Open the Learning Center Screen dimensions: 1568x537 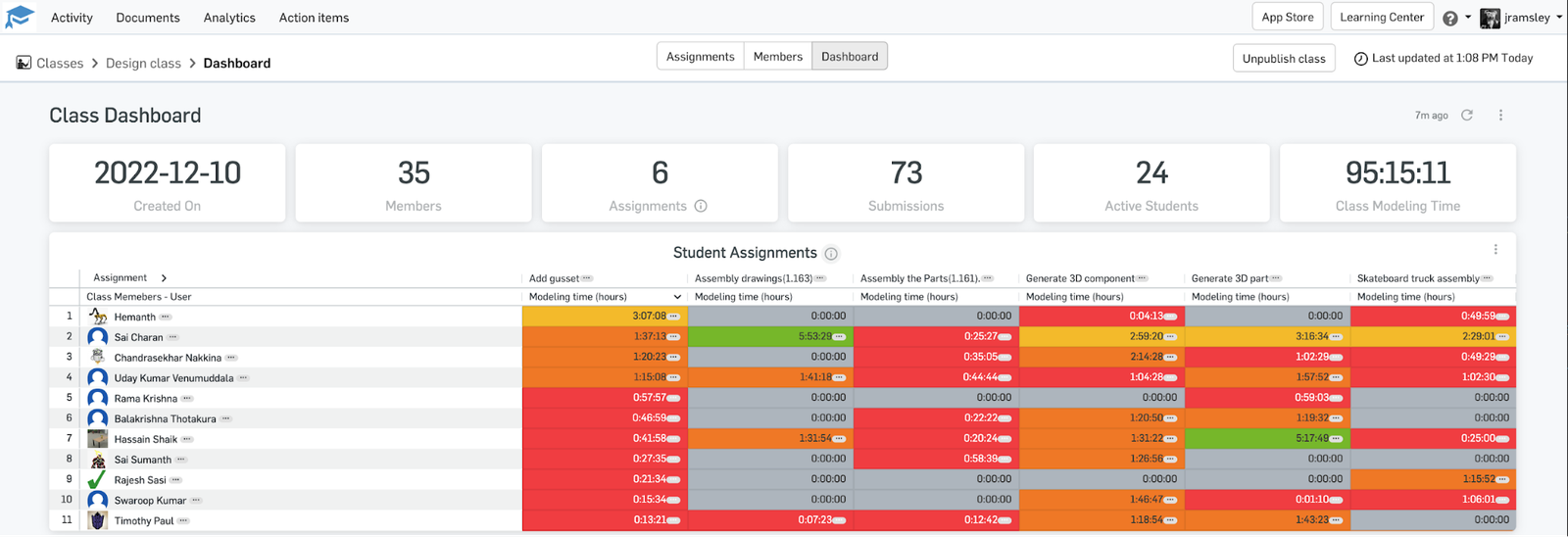click(x=1382, y=17)
